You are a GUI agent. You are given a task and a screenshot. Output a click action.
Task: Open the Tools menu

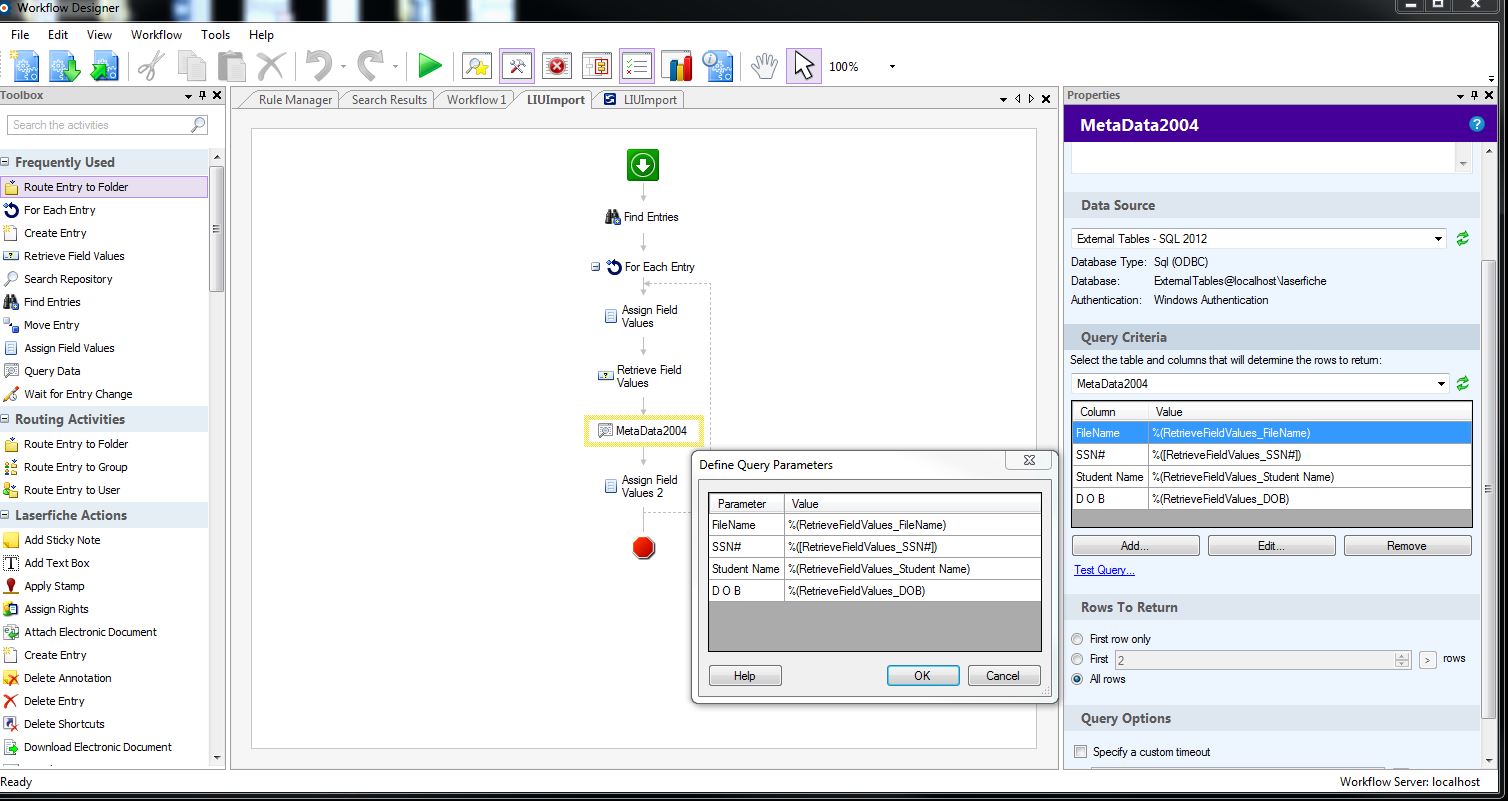(215, 35)
